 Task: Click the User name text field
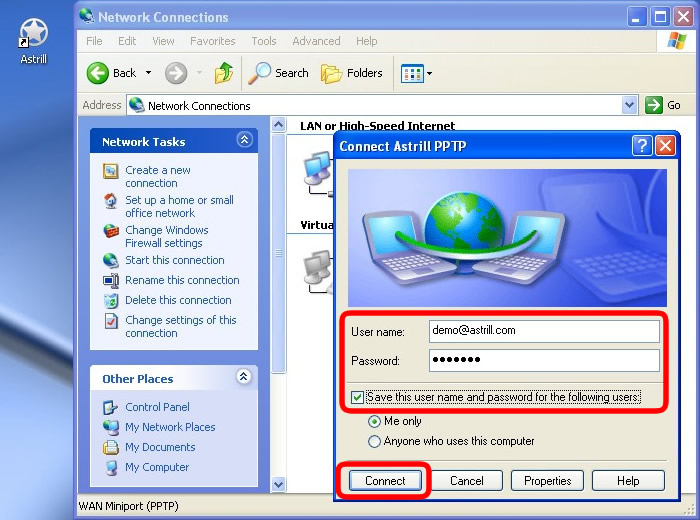tap(544, 330)
